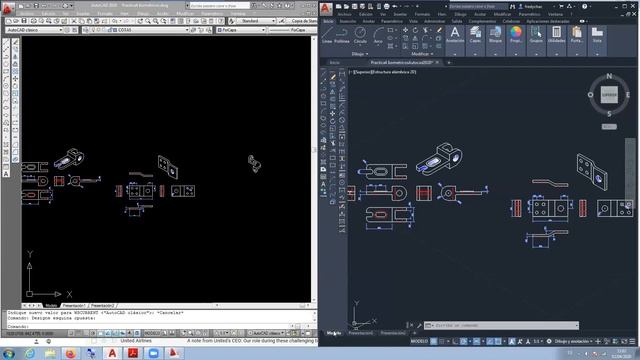This screenshot has width=640, height=360.
Task: Switch to Presentación1 layout tab in right window
Action: 361,333
